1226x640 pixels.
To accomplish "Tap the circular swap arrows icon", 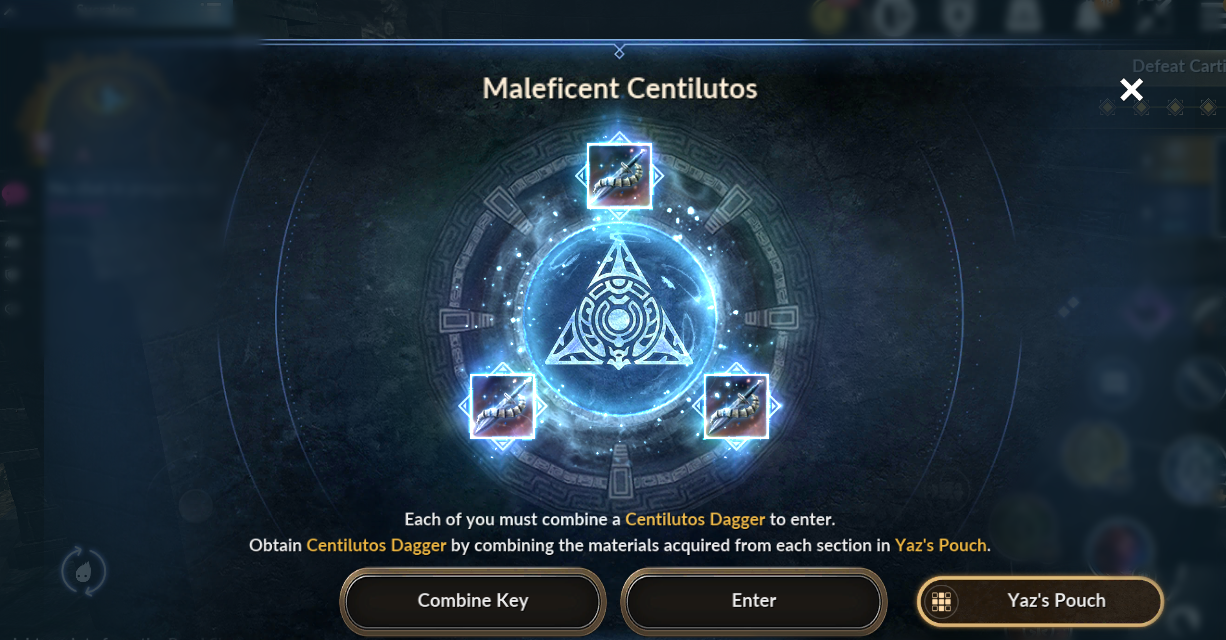I will pyautogui.click(x=83, y=571).
